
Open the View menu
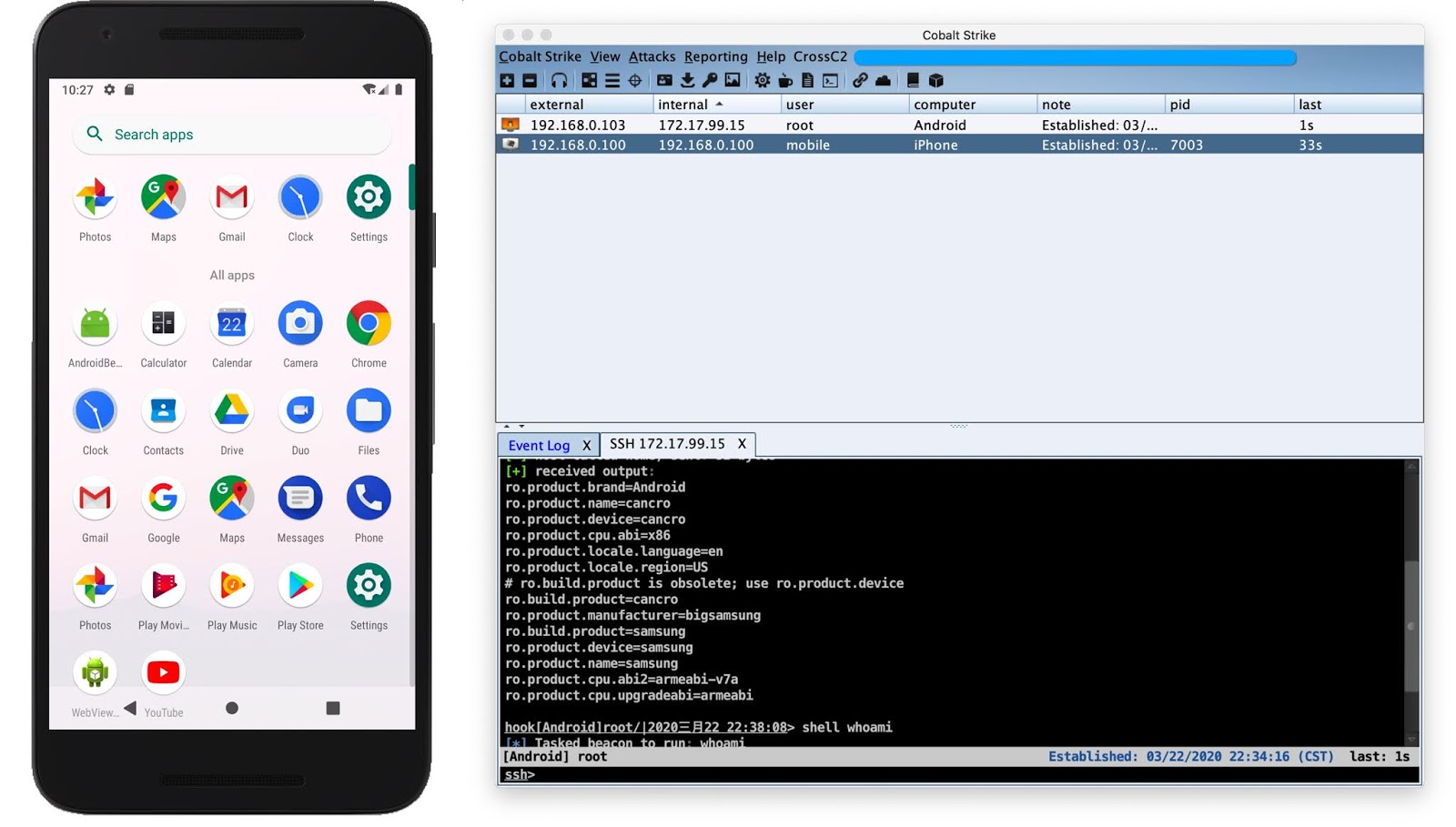605,56
